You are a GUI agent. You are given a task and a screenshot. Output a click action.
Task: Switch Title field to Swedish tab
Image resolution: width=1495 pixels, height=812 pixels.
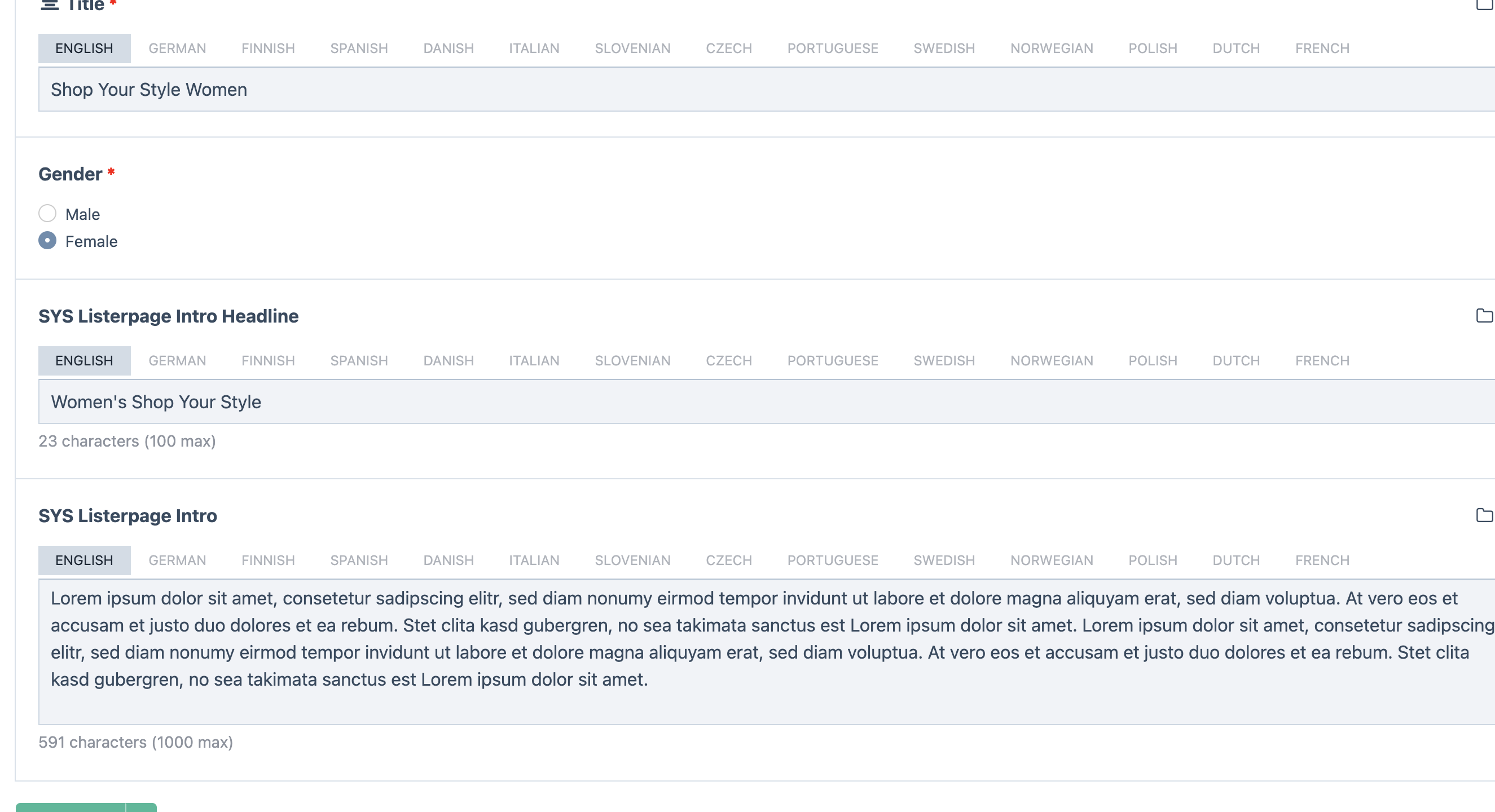(x=944, y=48)
